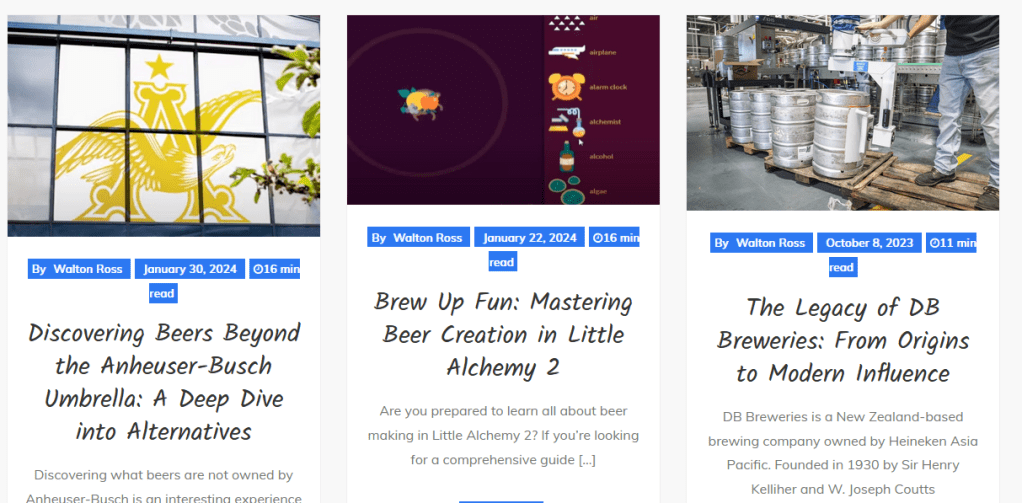Click the 'read' badge under Little Alchemy post
The image size is (1022, 503).
pos(503,262)
